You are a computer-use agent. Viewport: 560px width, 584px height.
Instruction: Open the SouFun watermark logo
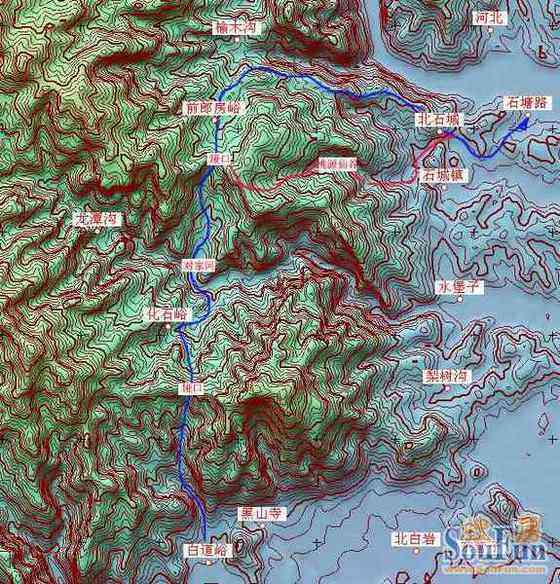pyautogui.click(x=493, y=544)
